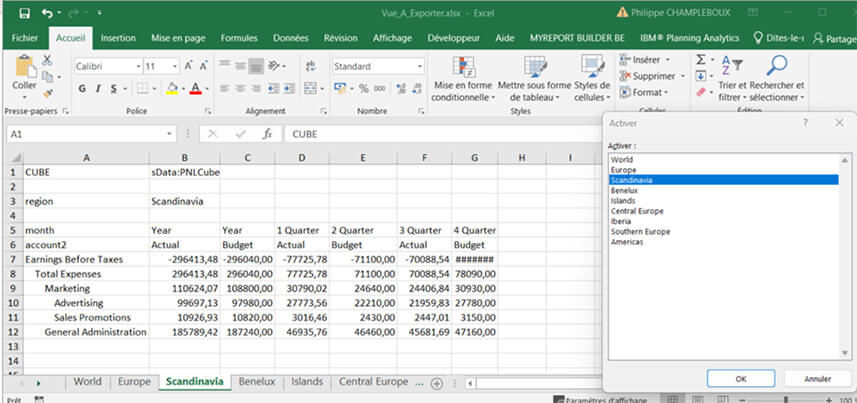Open Mise en forme conditionnelle menu
The width and height of the screenshot is (857, 403).
tap(463, 79)
